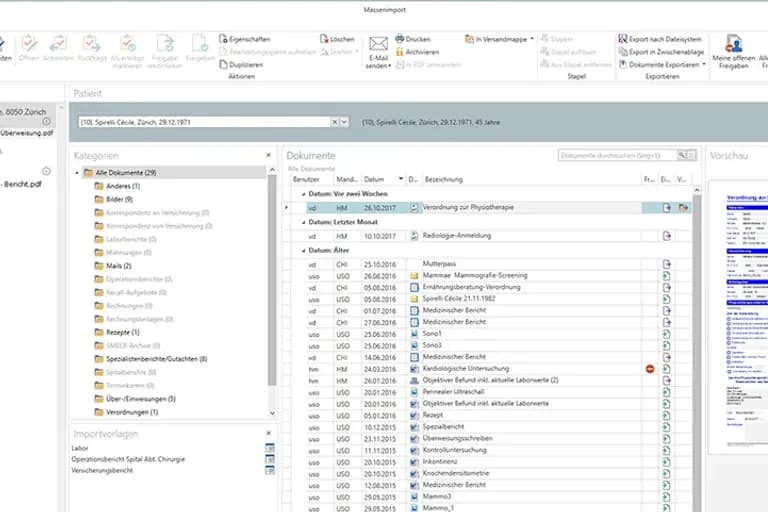Close the Kategorien panel

click(x=268, y=155)
